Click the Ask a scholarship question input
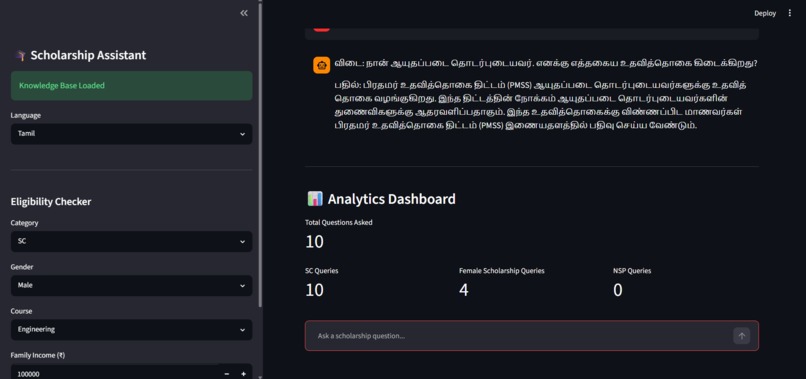 click(521, 336)
